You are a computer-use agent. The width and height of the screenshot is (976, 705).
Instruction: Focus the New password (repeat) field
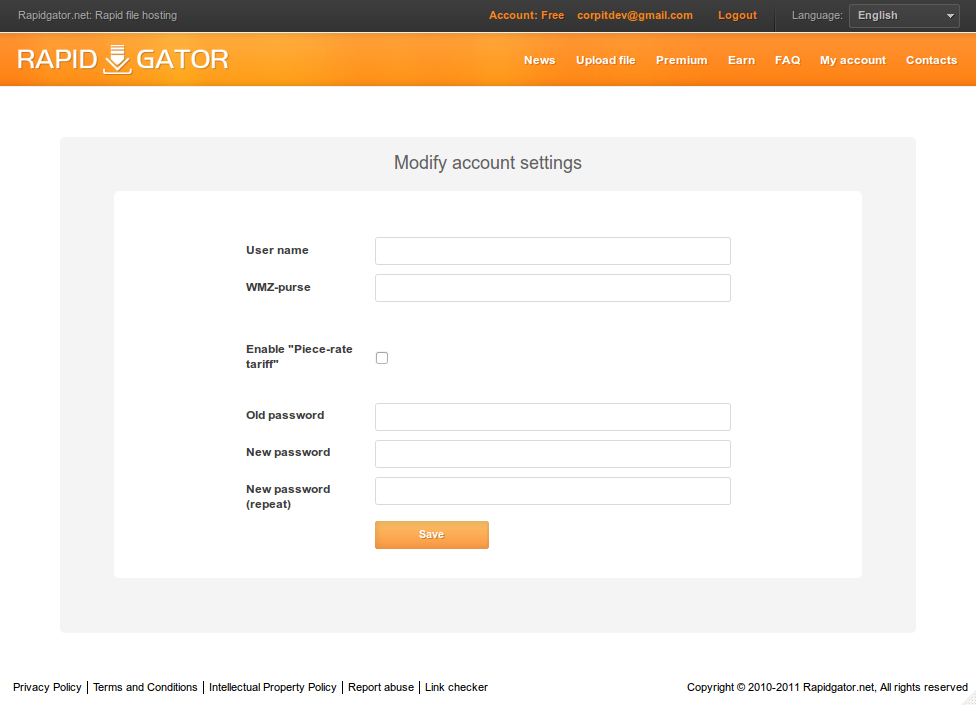coord(552,491)
